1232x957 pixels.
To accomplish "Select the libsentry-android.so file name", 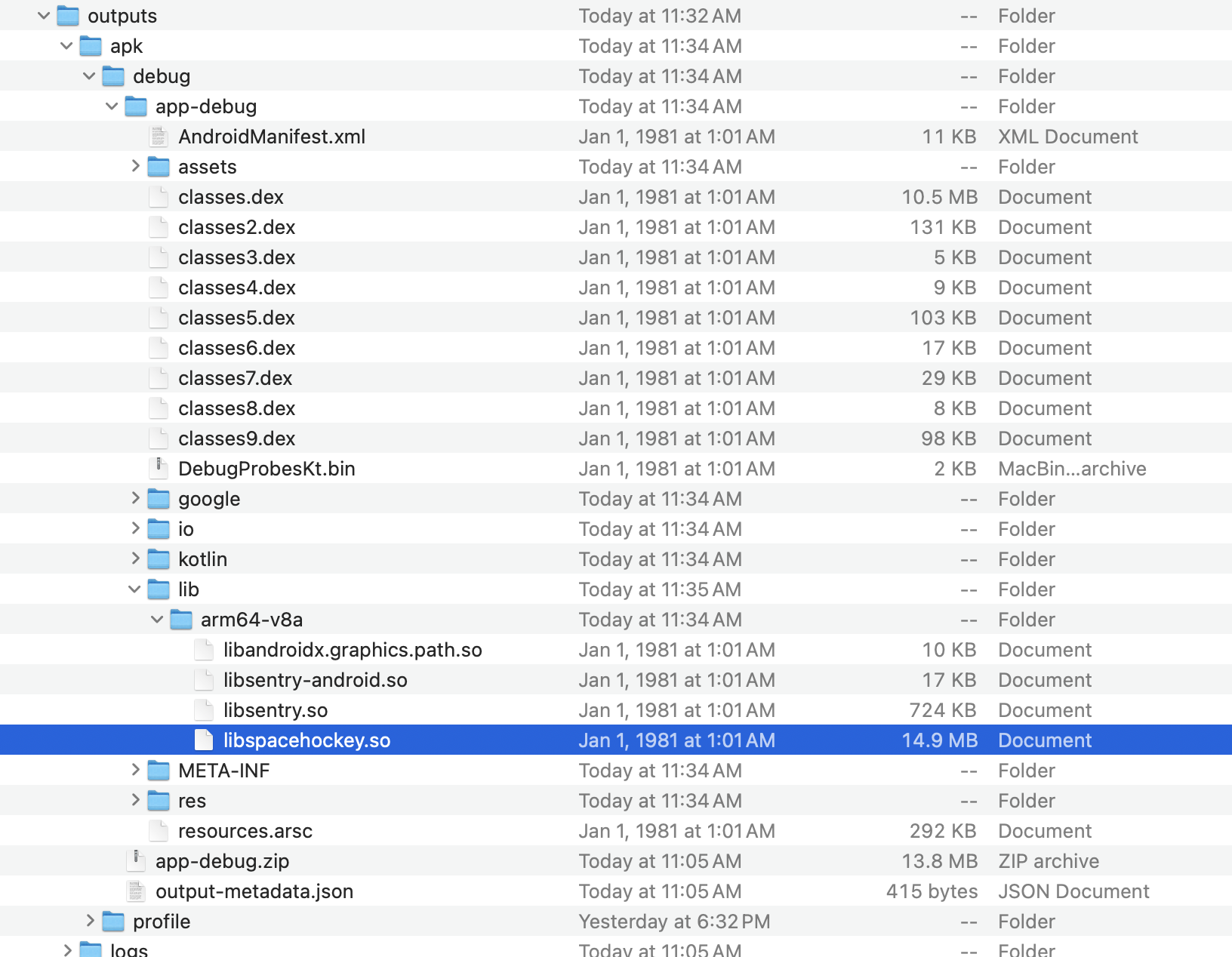I will coord(315,680).
